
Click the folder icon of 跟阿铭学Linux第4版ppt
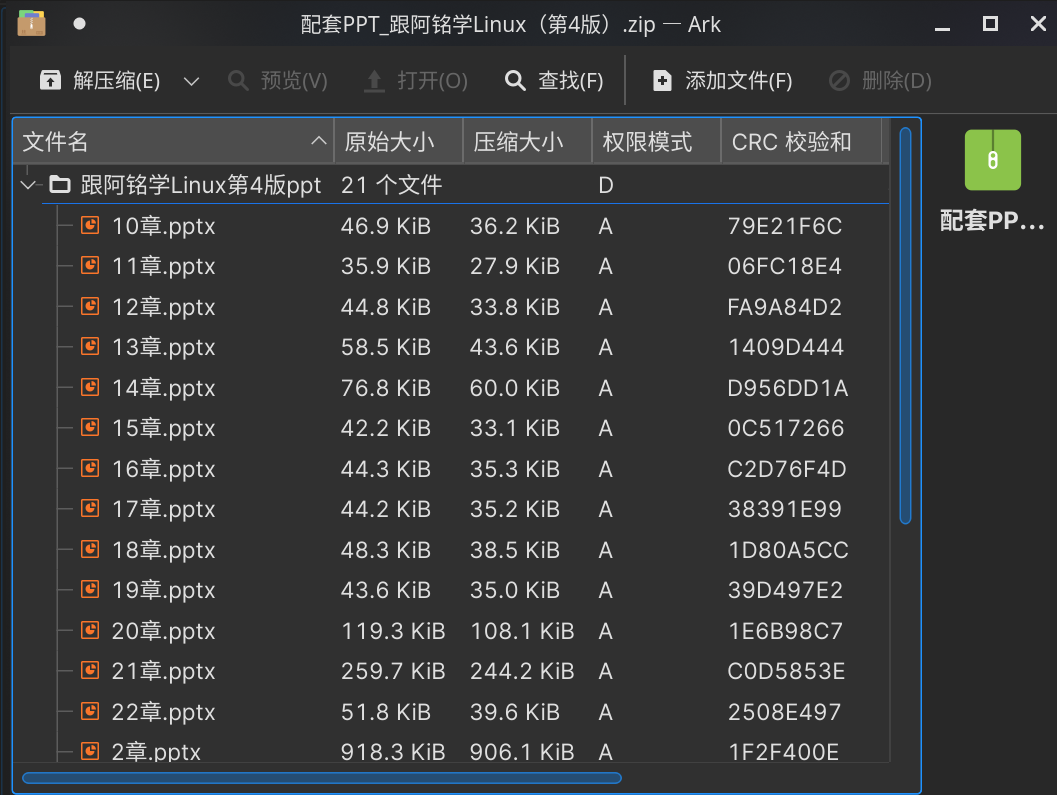pos(59,184)
